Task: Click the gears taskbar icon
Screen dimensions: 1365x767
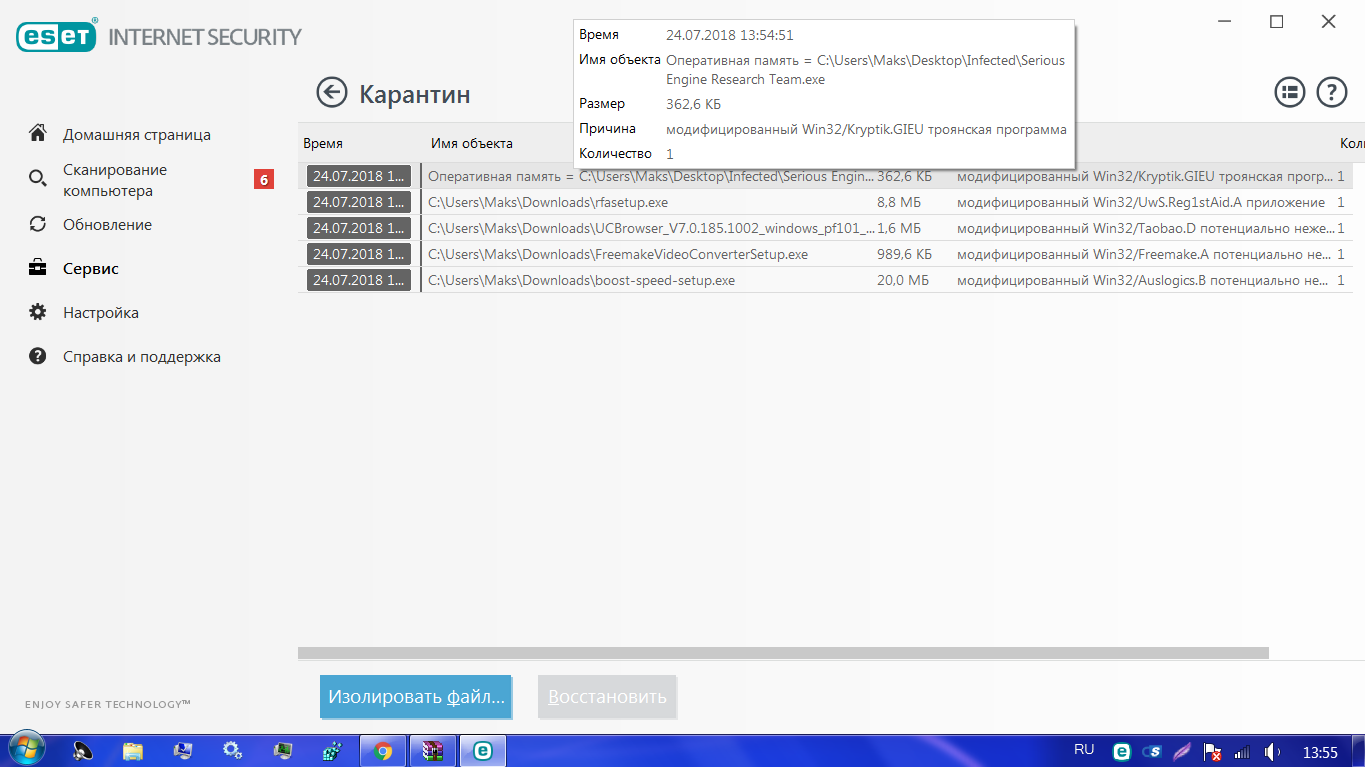Action: point(233,750)
